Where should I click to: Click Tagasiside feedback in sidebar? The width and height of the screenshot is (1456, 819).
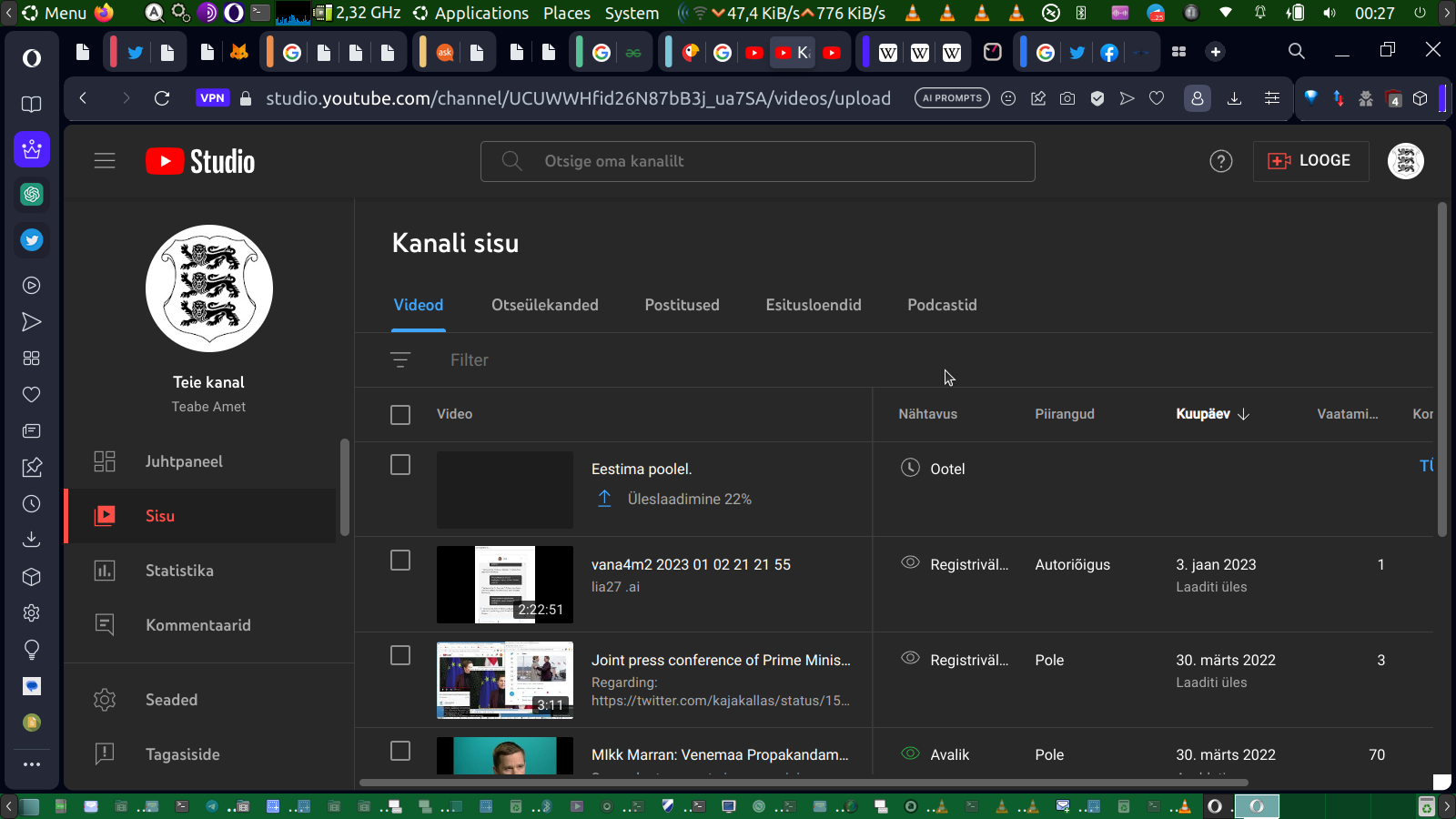(x=182, y=754)
